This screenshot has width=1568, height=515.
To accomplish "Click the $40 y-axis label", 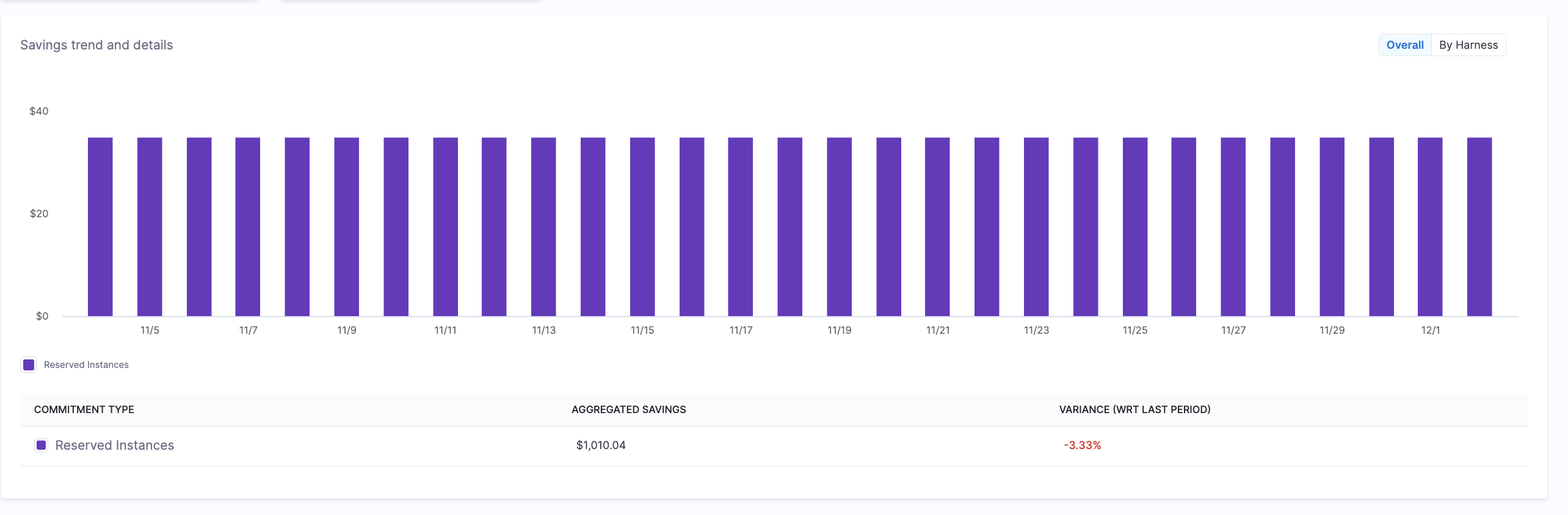I will [x=39, y=111].
